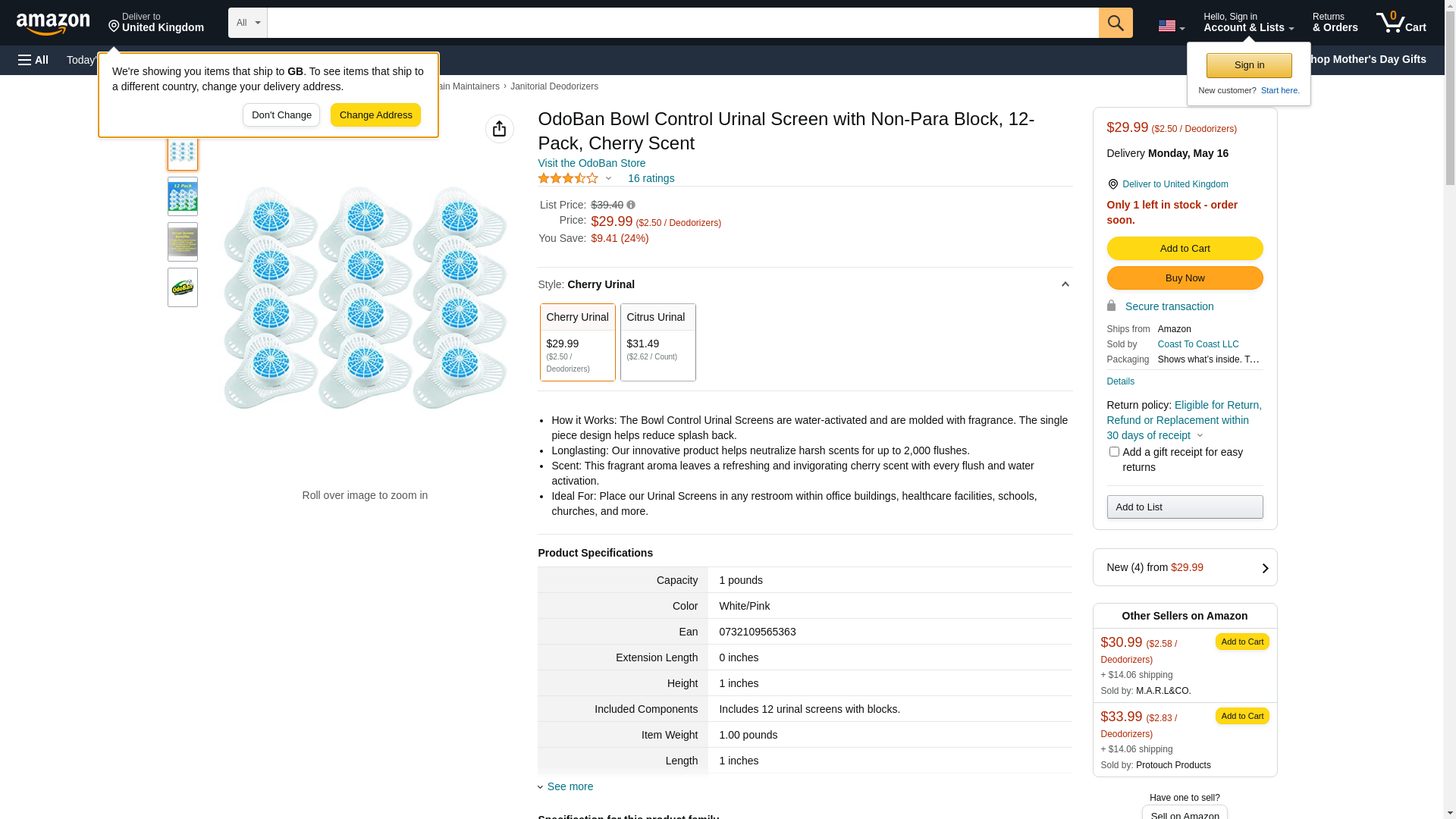Click the search magnifier button
Viewport: 1456px width, 819px height.
click(x=1116, y=23)
